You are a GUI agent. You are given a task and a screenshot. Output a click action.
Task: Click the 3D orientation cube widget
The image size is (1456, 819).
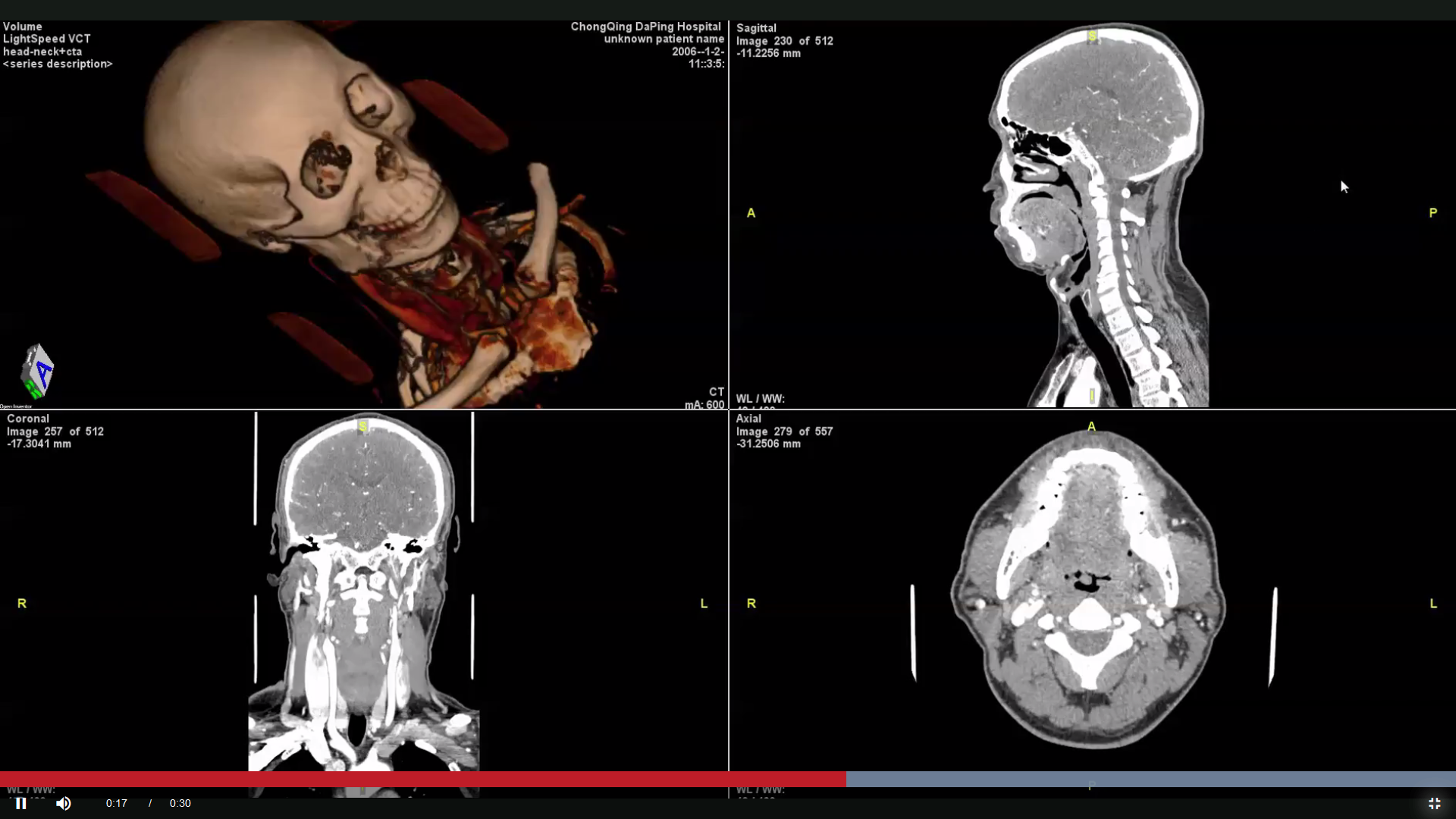(37, 371)
